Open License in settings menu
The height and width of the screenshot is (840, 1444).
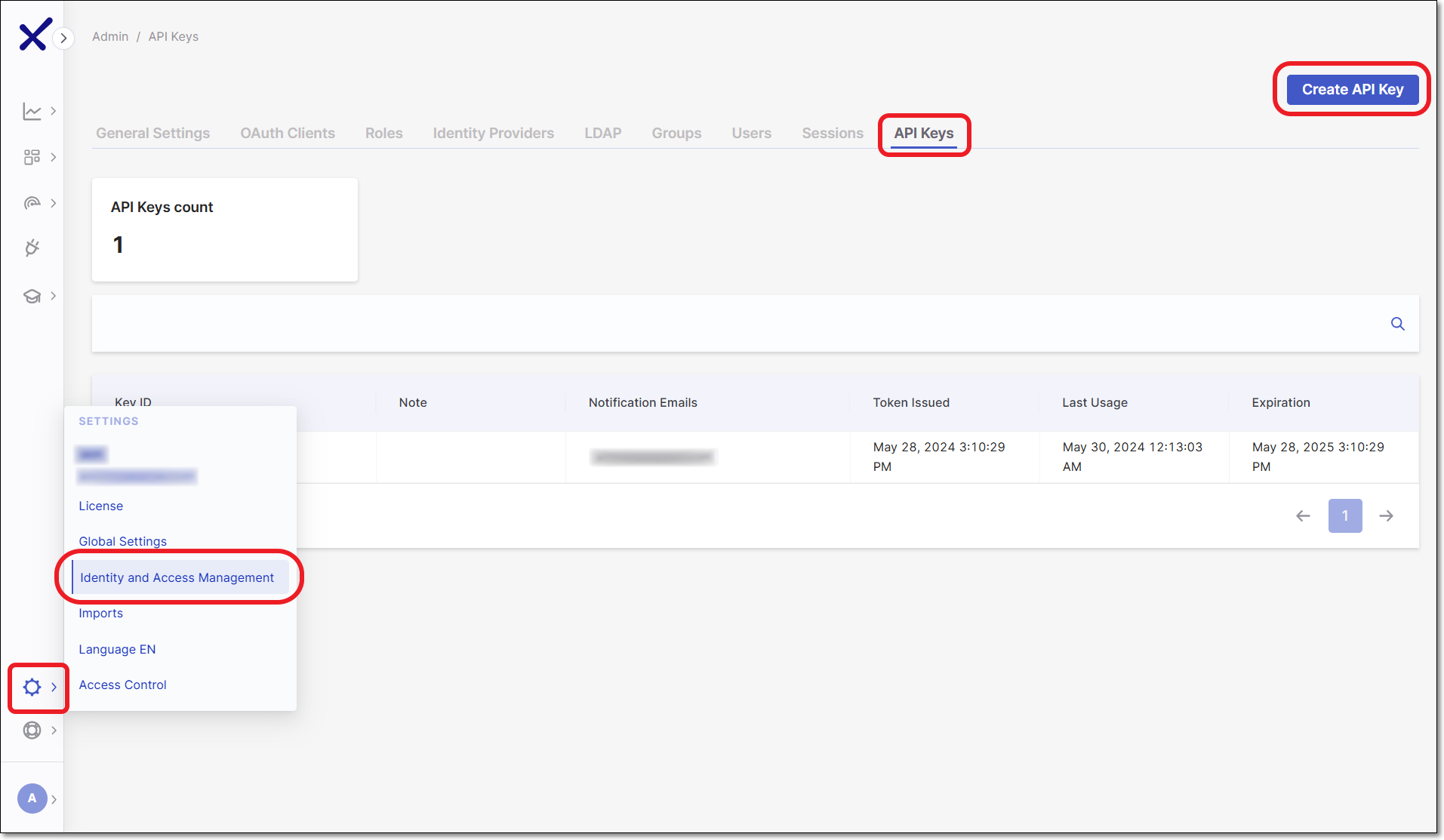click(101, 506)
